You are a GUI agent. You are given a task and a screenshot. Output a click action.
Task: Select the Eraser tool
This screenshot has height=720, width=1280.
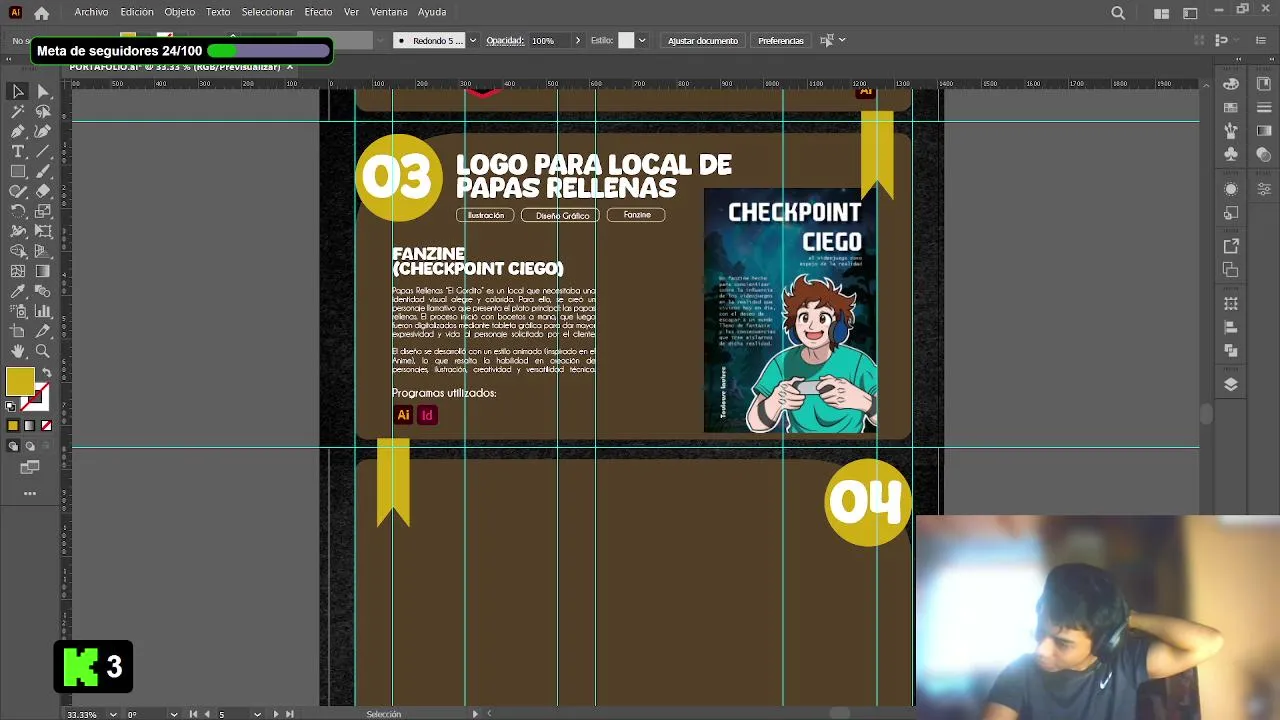click(x=43, y=191)
